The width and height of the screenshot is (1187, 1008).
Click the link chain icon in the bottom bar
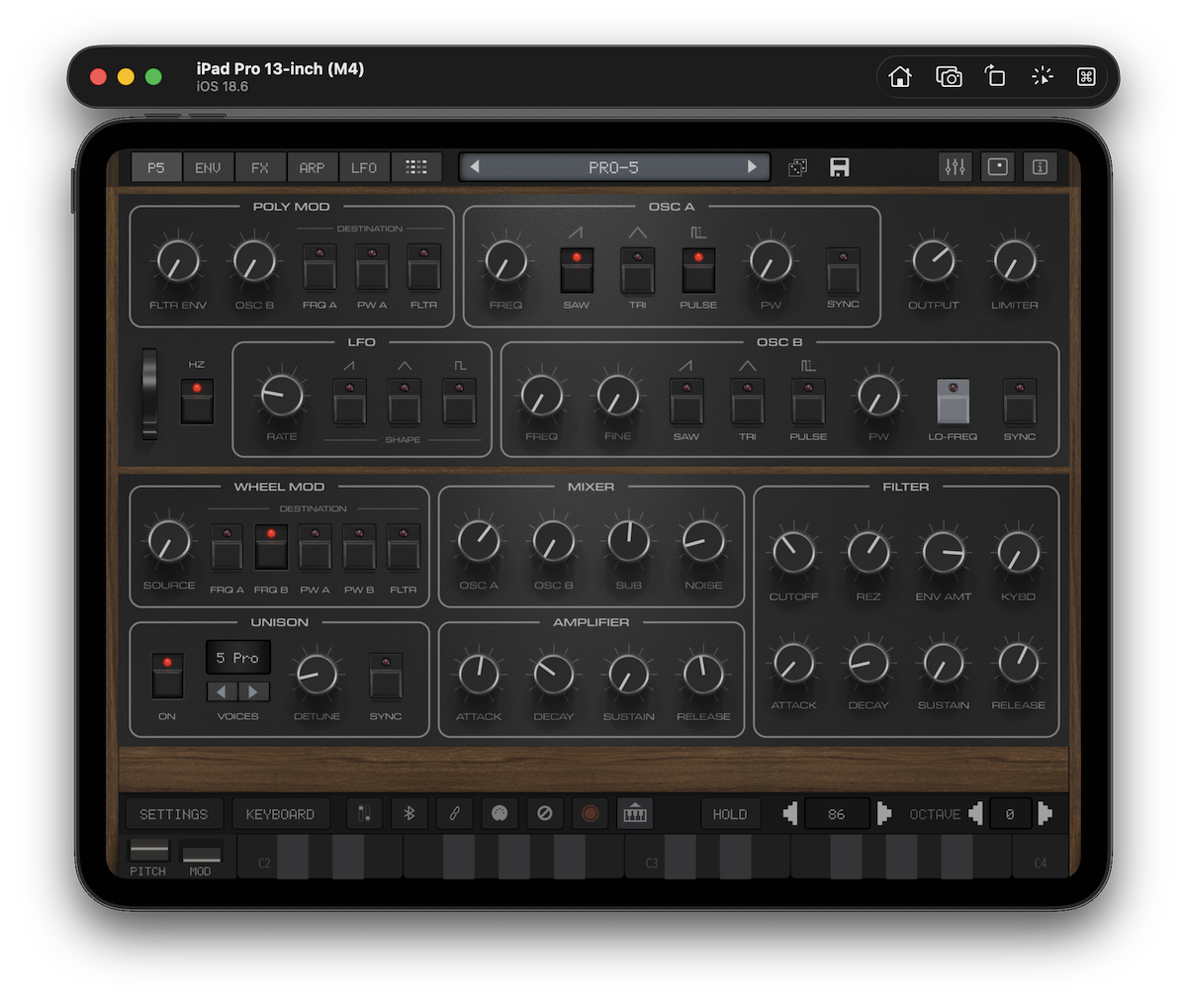pyautogui.click(x=455, y=814)
